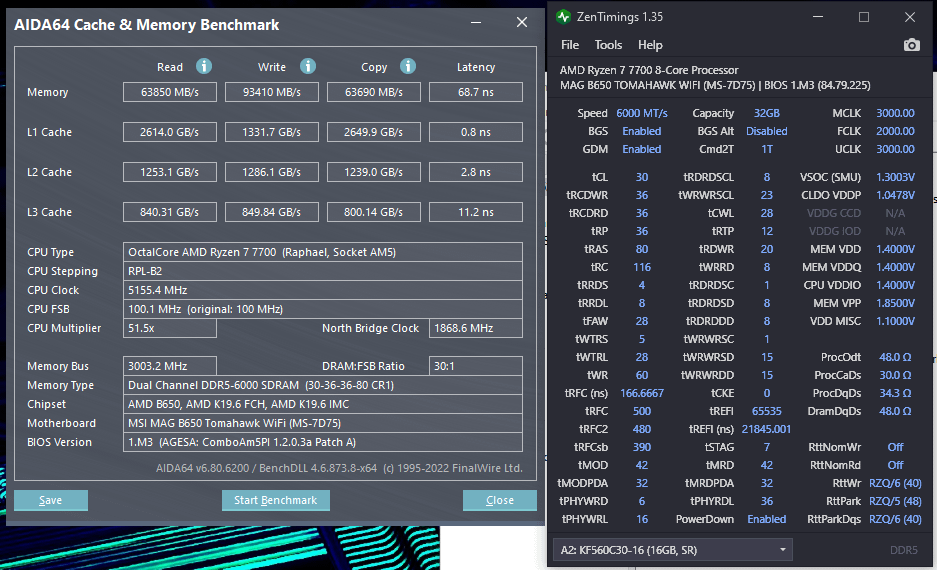Click the CPU Stepping field RPL-B2

pyautogui.click(x=323, y=271)
